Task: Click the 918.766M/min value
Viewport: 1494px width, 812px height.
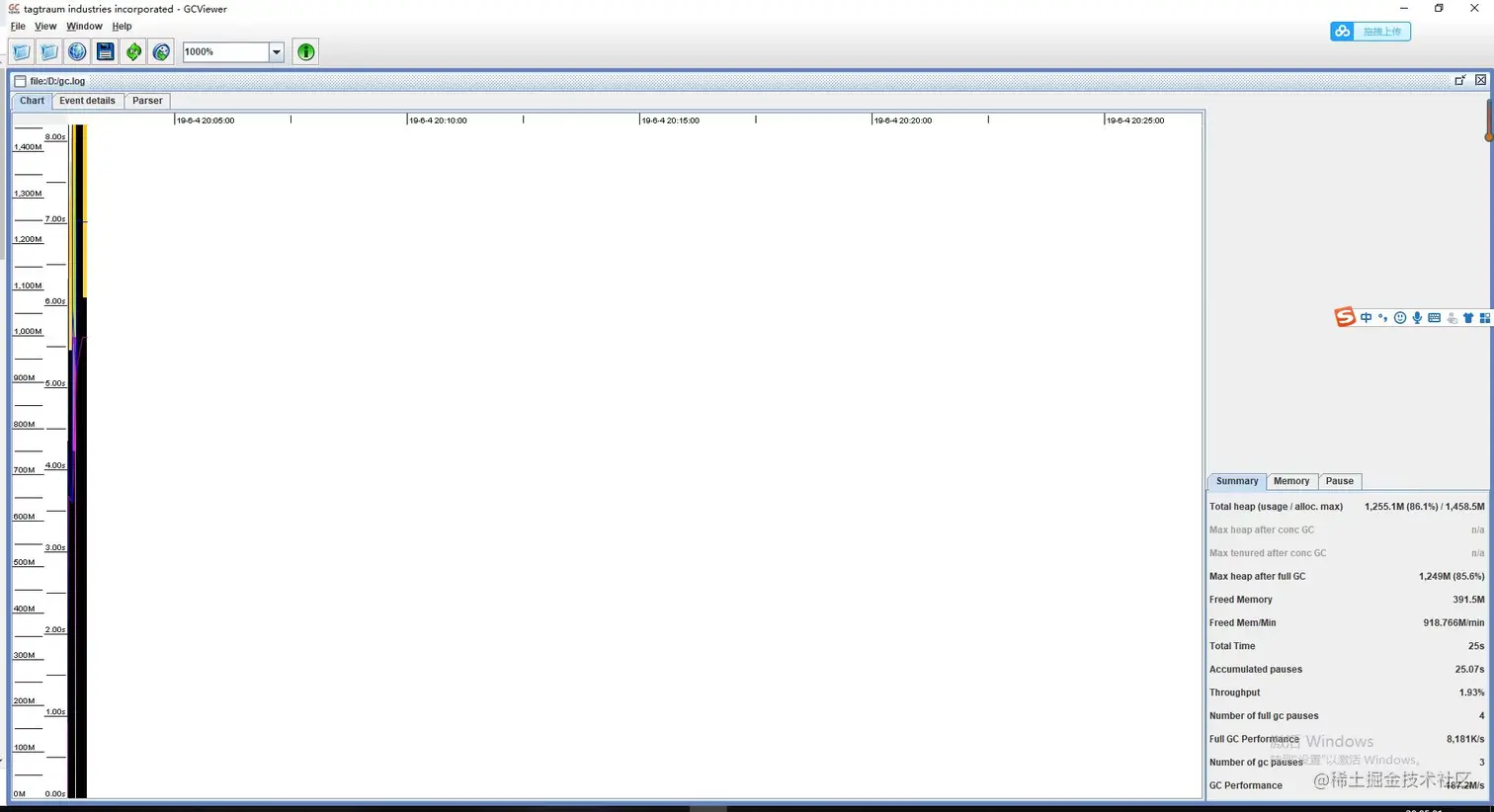Action: tap(1453, 623)
